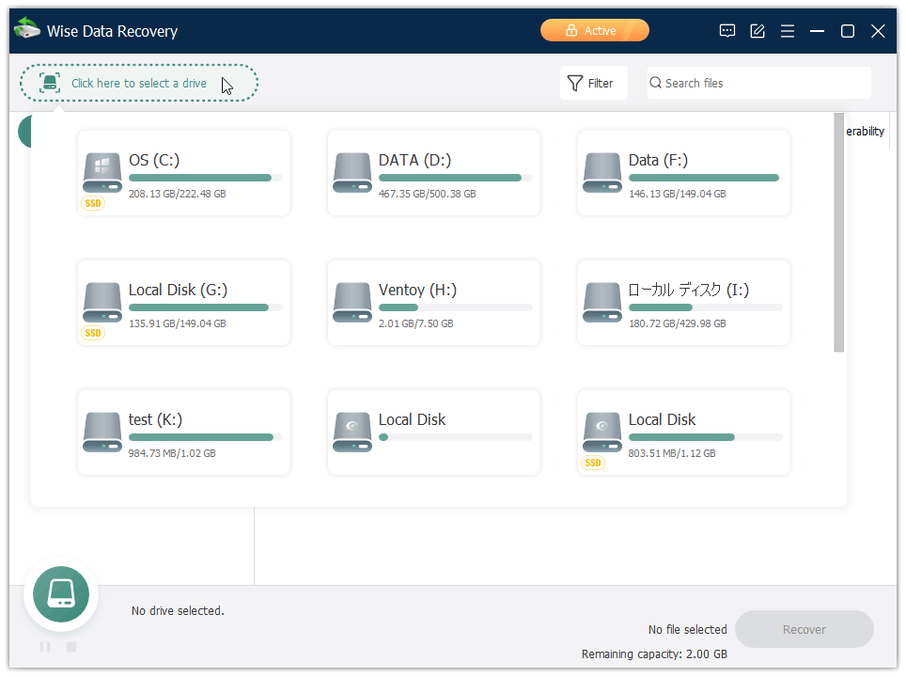Screen dimensions: 906x677
Task: Click the 803.51 MB Local Disk drive icon
Action: tap(602, 432)
